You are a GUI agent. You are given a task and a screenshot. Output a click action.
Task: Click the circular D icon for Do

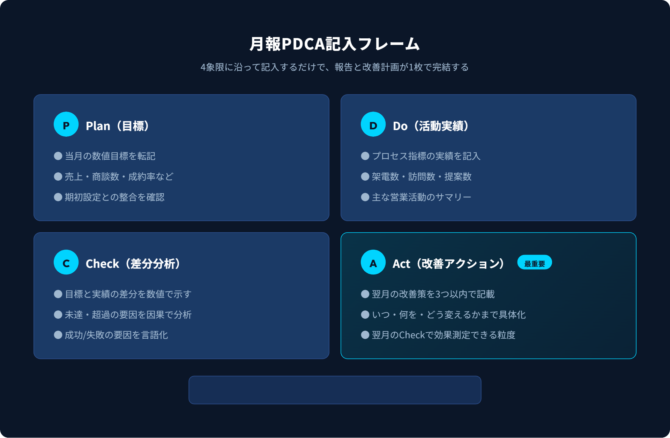[373, 126]
